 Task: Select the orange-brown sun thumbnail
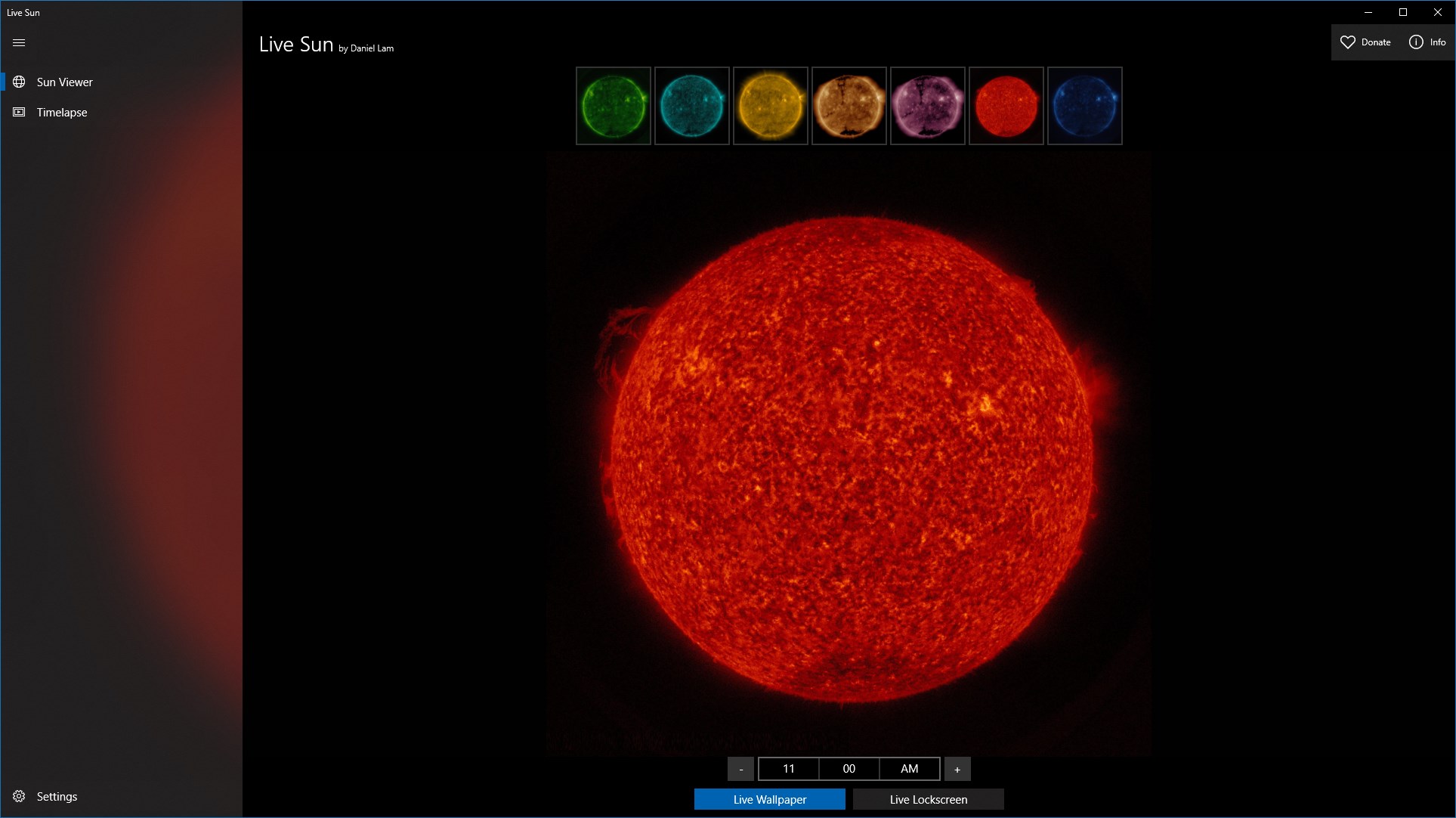click(849, 106)
